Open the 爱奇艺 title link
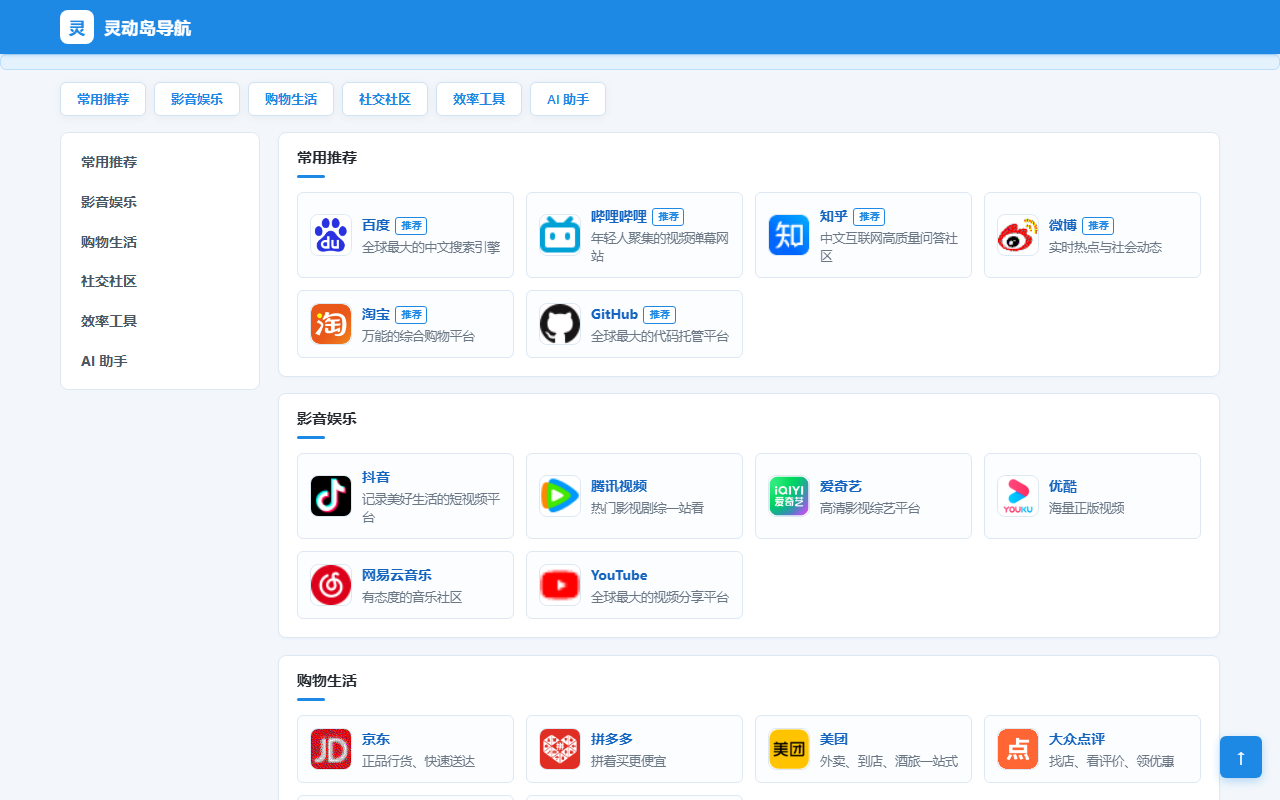 [x=841, y=486]
